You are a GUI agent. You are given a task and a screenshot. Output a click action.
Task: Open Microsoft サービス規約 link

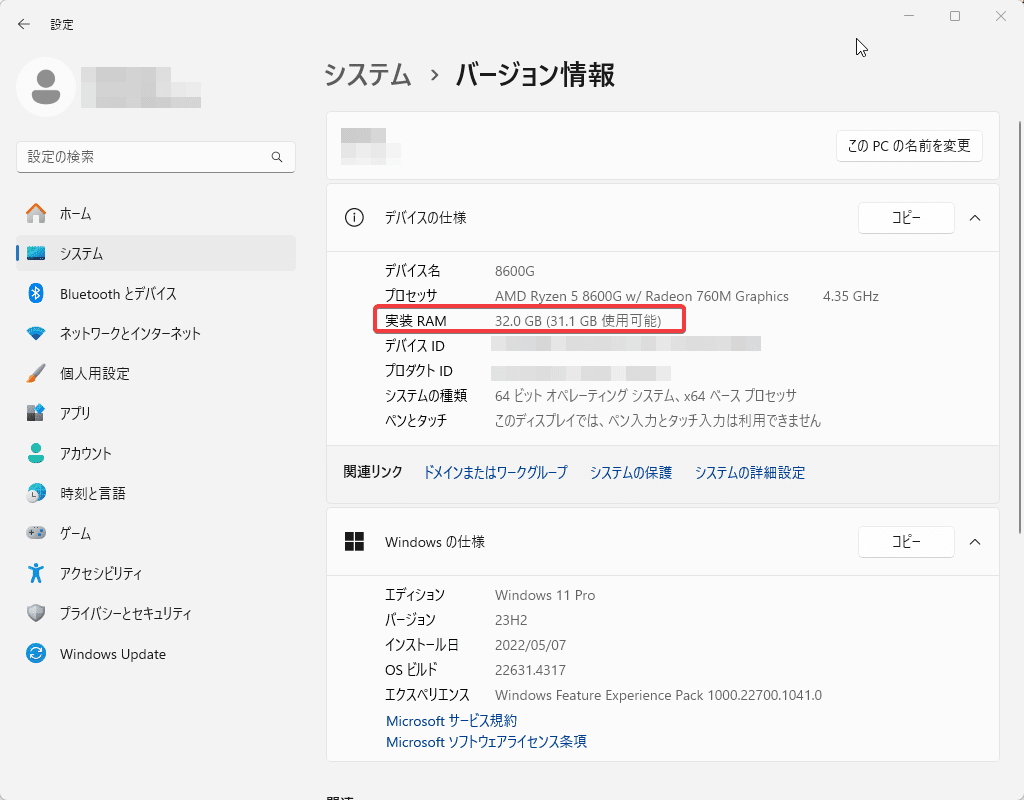click(451, 721)
